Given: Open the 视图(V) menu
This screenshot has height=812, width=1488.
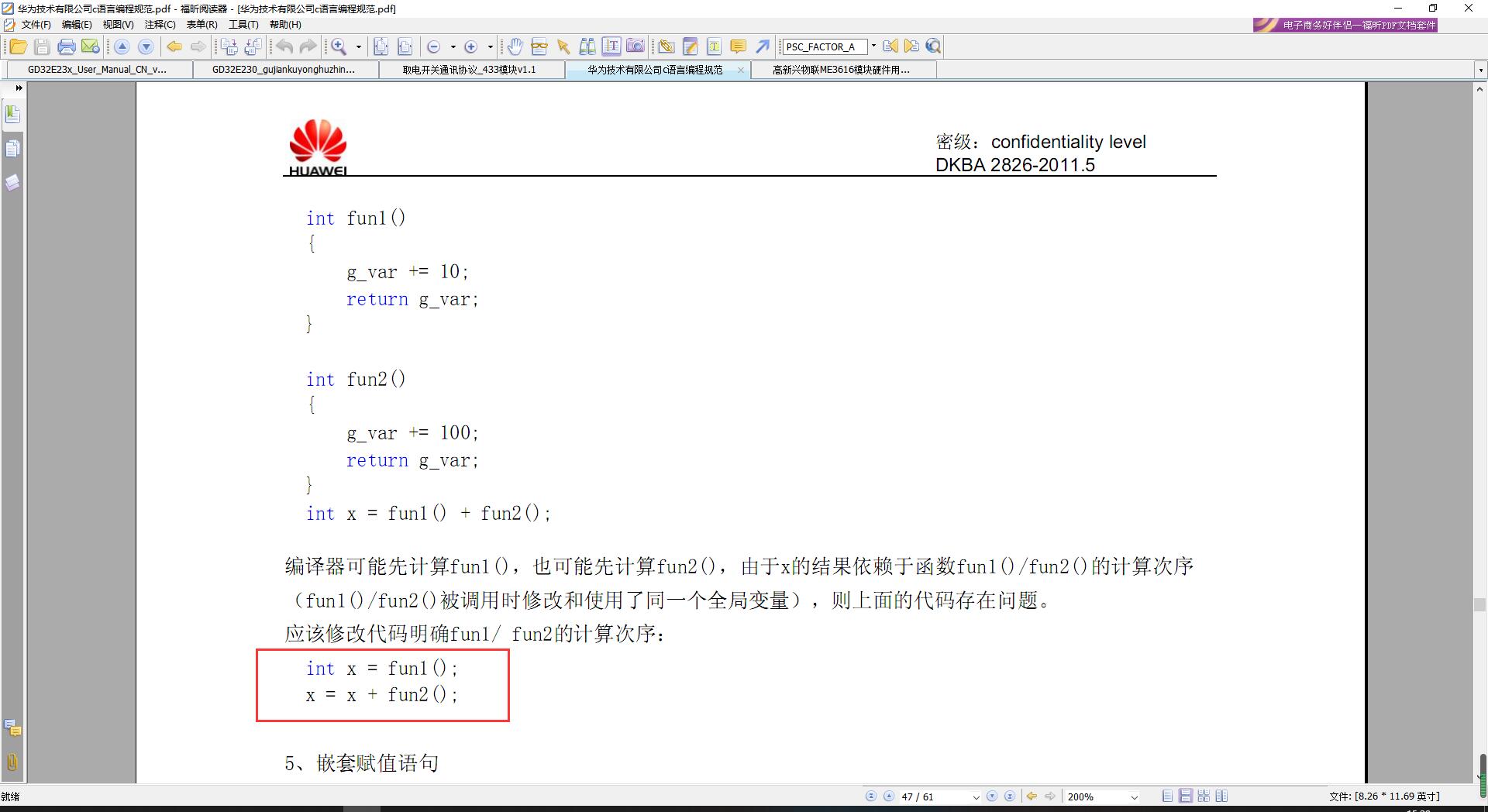Looking at the screenshot, I should tap(118, 24).
